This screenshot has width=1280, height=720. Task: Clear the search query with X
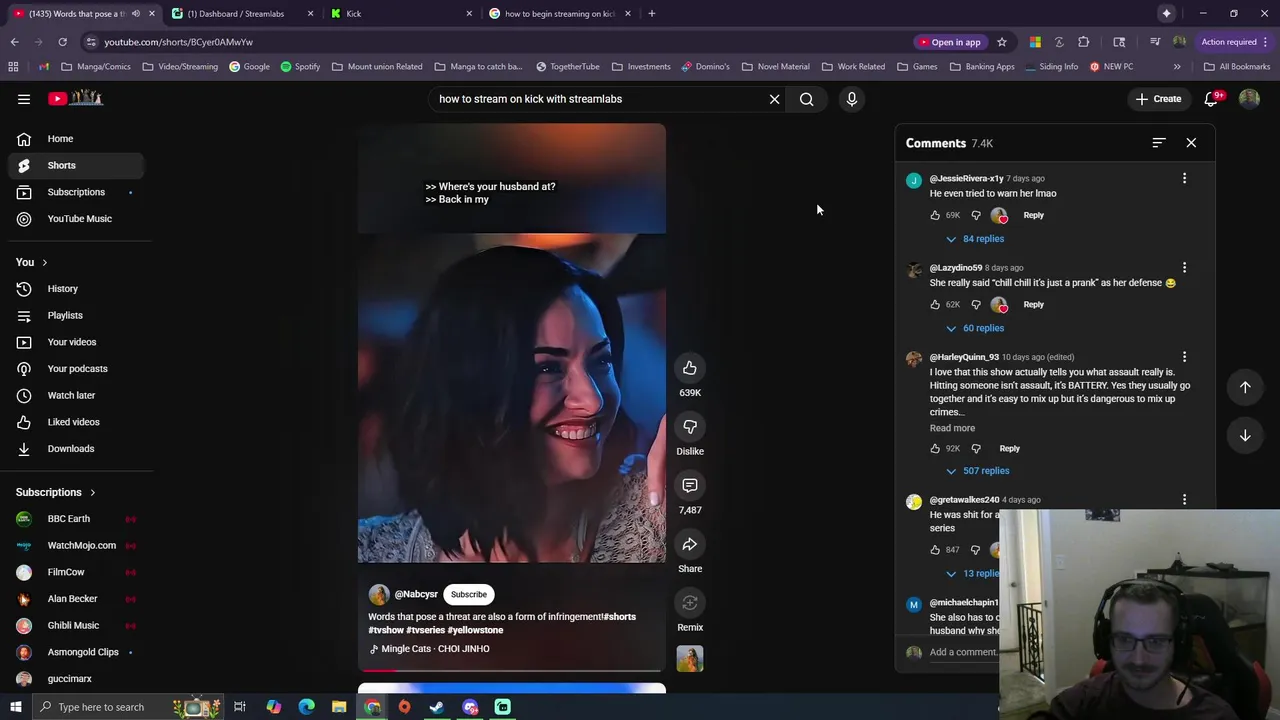click(774, 99)
